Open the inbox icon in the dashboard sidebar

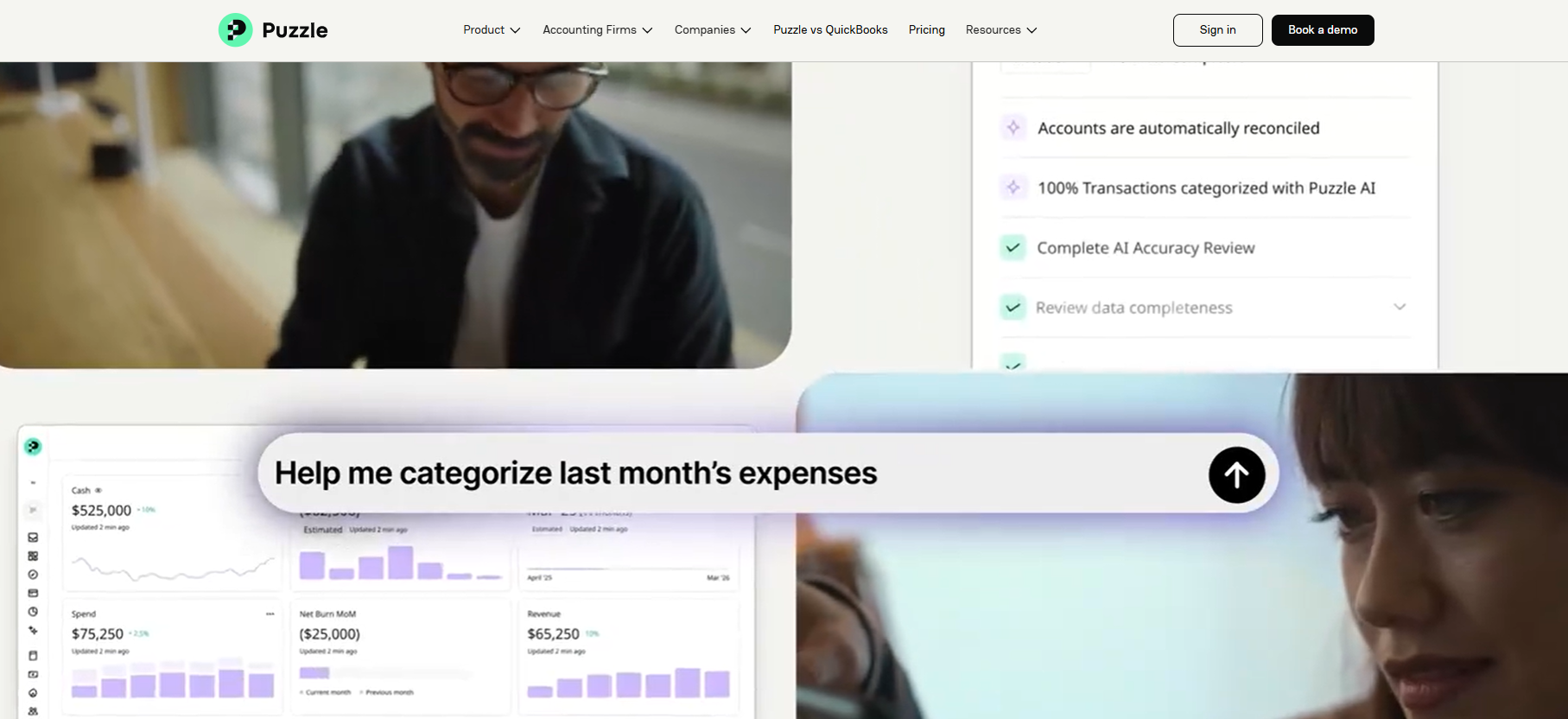pyautogui.click(x=33, y=538)
